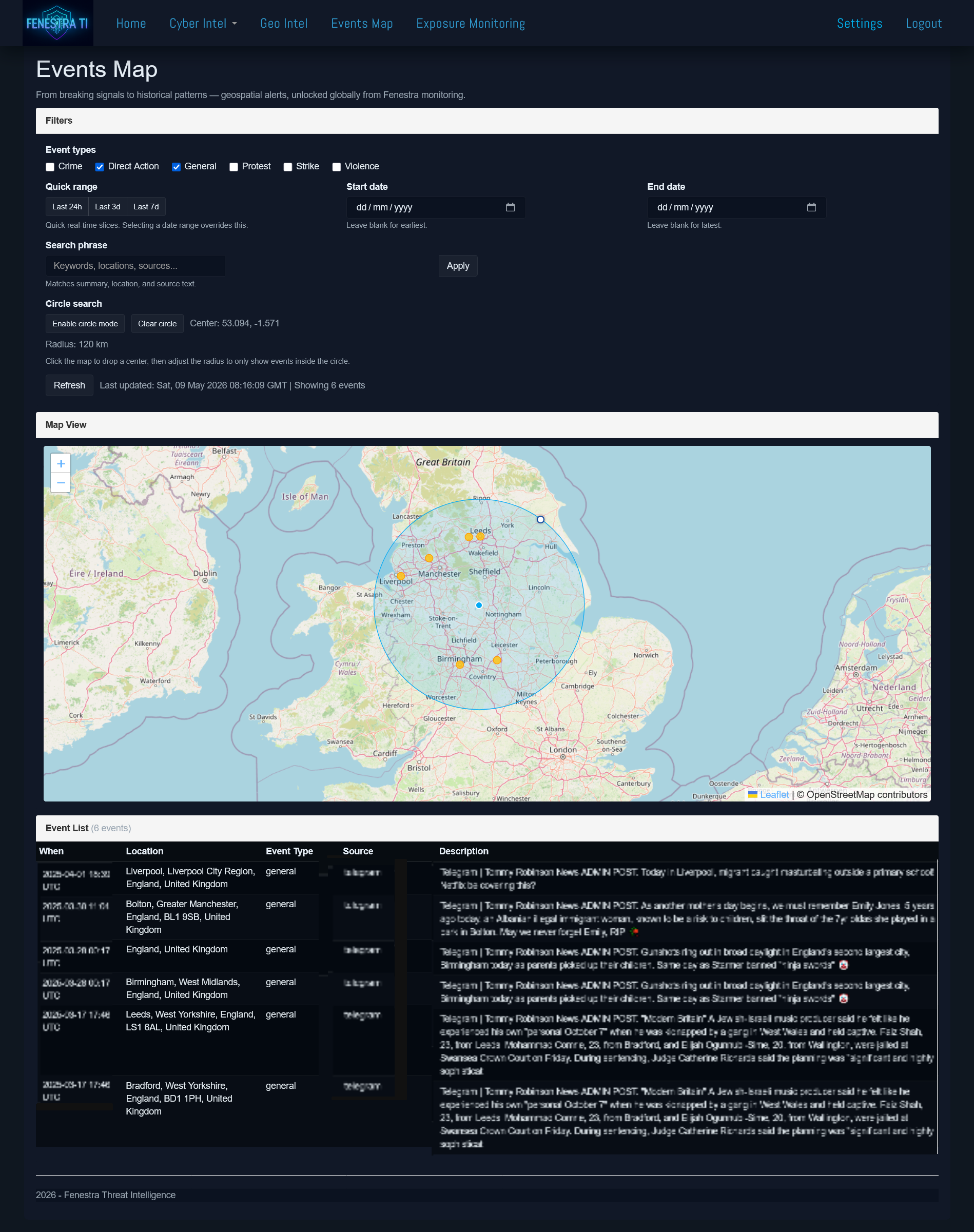Enable the Strike event type checkbox
The width and height of the screenshot is (974, 1232).
coord(288,166)
